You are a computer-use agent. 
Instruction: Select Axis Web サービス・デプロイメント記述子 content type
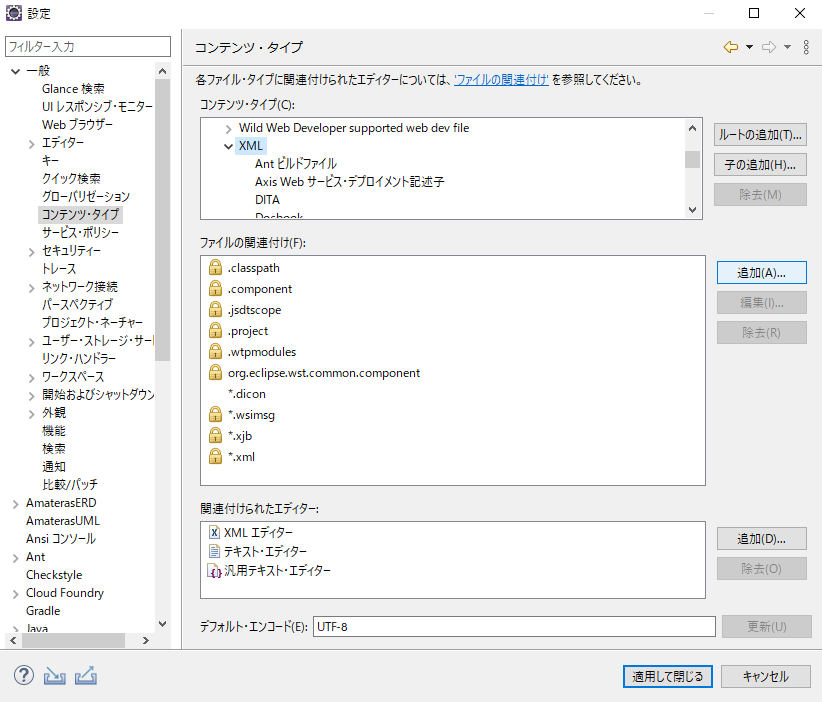pos(350,182)
